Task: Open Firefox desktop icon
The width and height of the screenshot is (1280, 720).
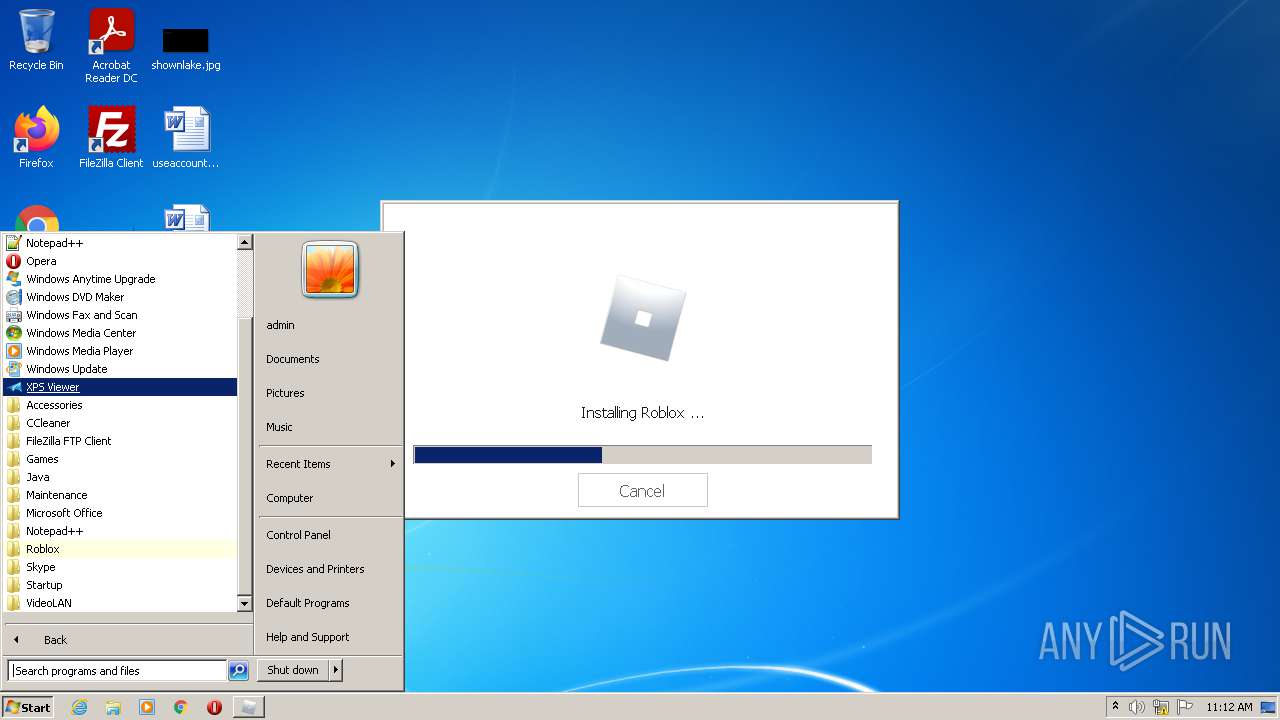Action: (x=36, y=137)
